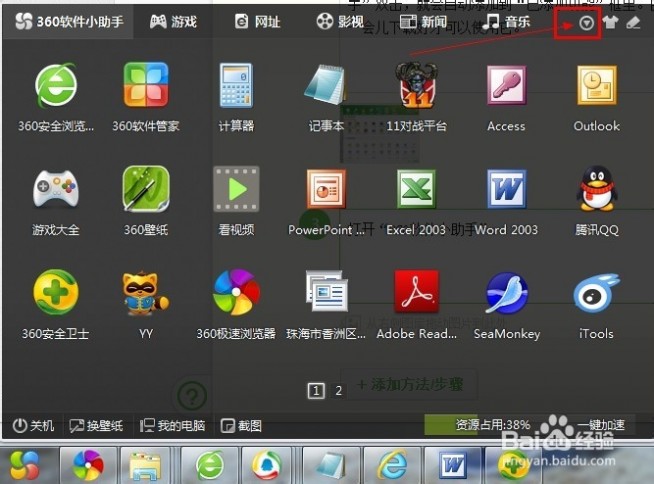Open the dropdown arrow menu in header
This screenshot has height=484, width=654.
coord(586,23)
